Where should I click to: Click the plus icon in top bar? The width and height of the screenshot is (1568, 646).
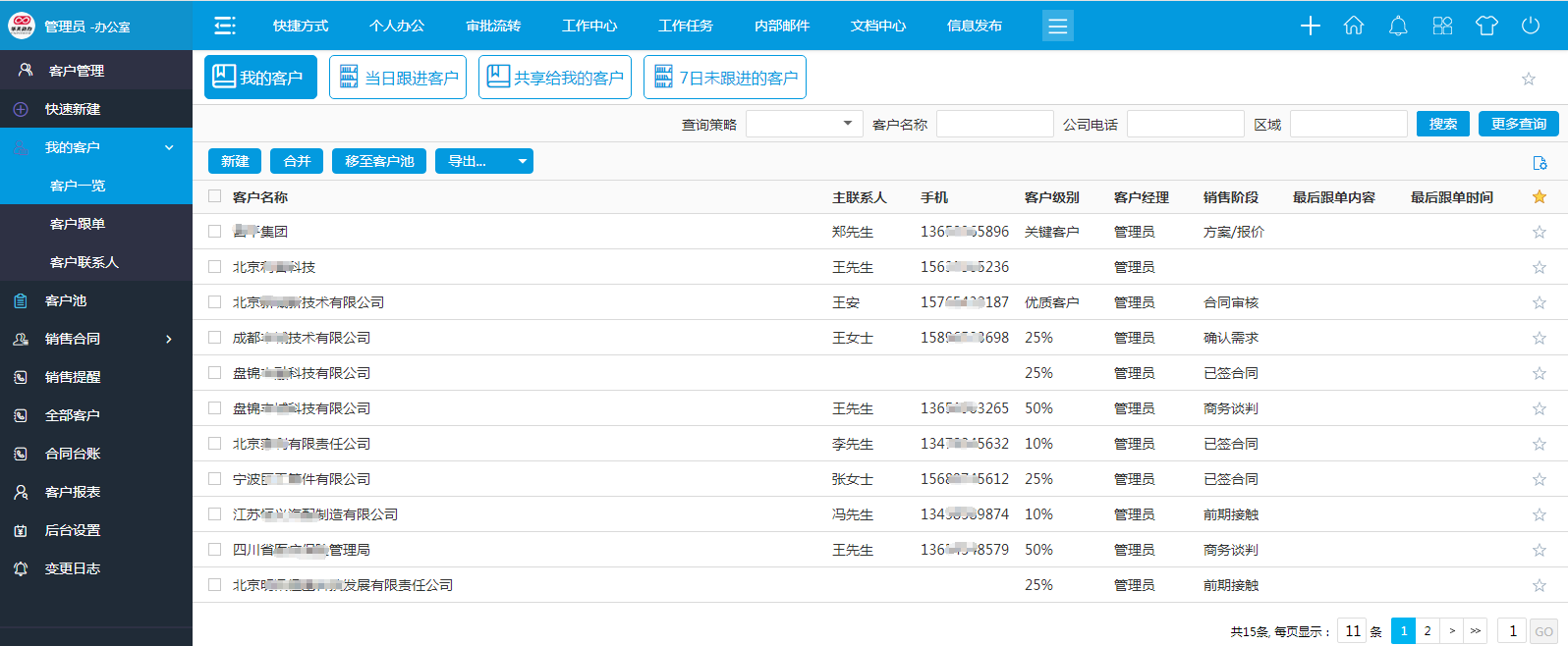pyautogui.click(x=1310, y=26)
